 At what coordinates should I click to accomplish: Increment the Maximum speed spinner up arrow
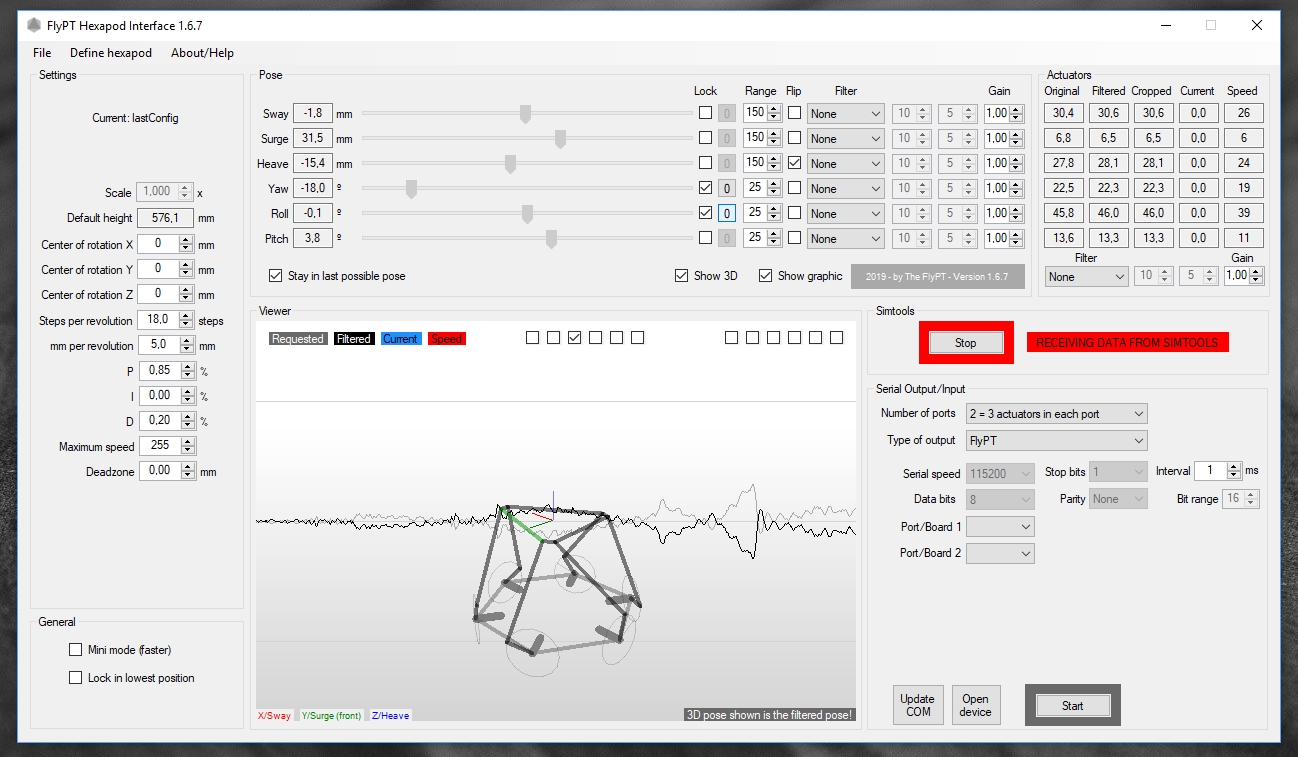point(188,442)
